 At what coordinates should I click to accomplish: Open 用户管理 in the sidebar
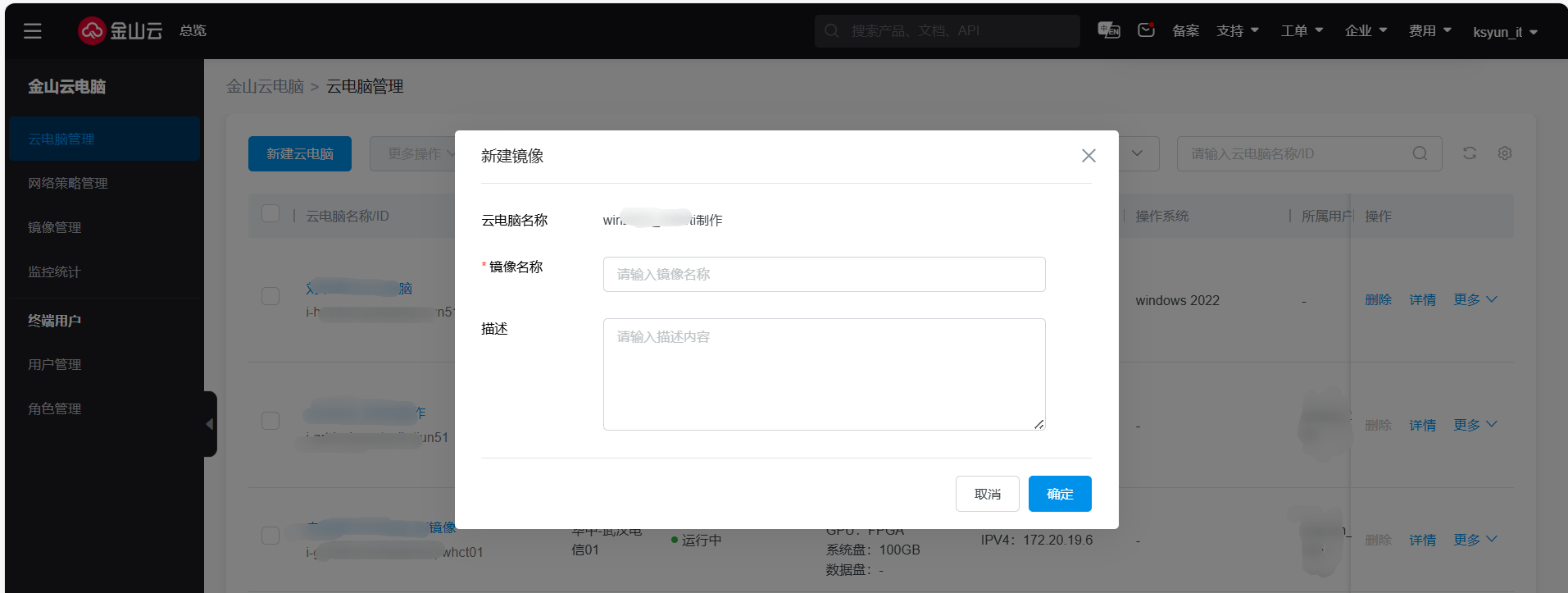tap(55, 364)
